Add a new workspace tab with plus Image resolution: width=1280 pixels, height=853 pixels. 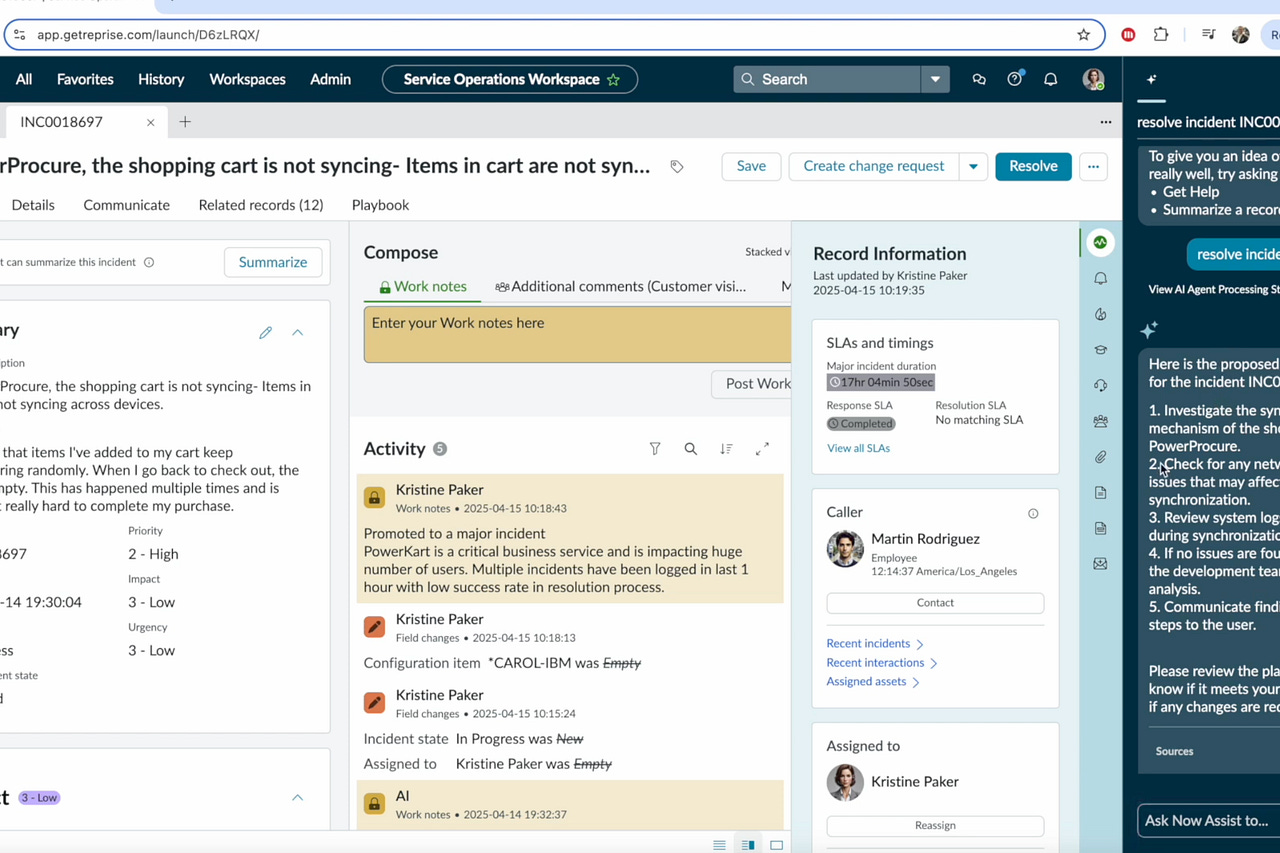coord(185,122)
